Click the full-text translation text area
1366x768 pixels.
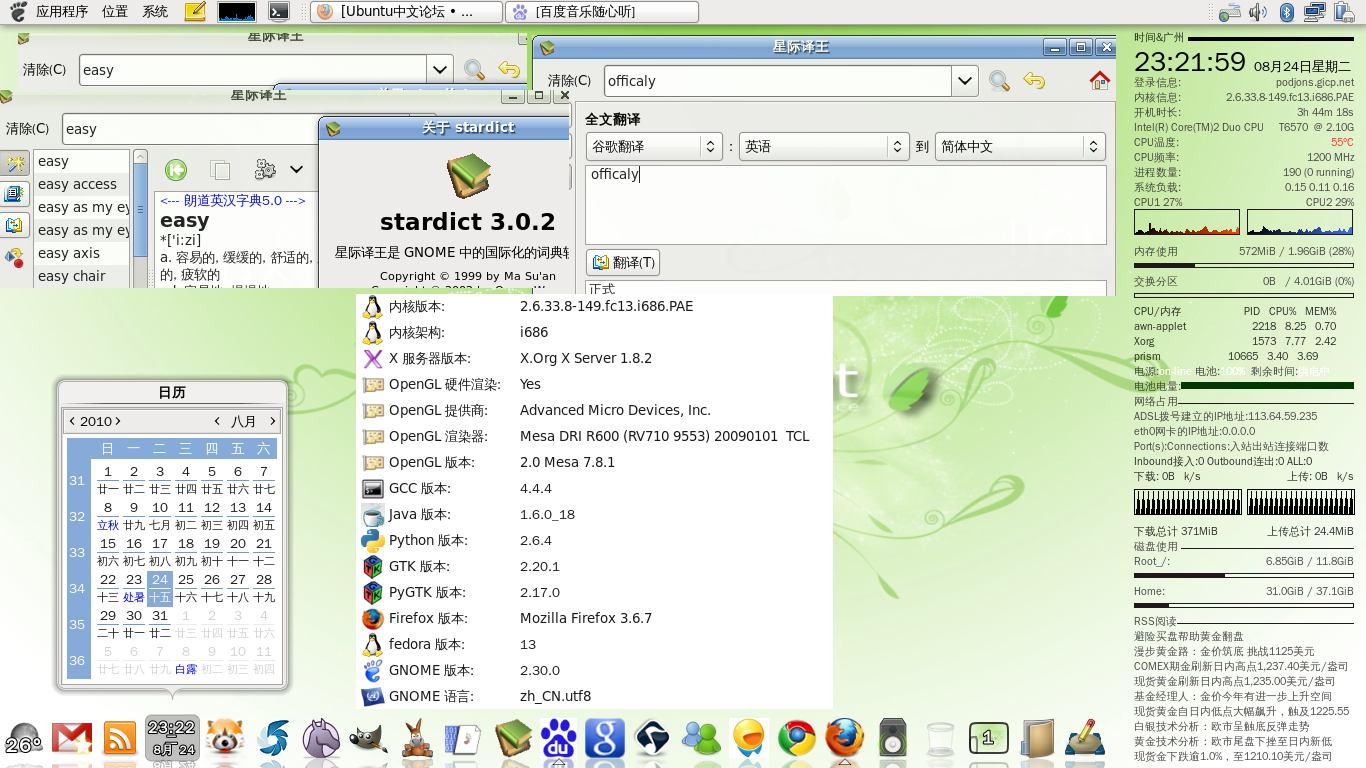[846, 205]
